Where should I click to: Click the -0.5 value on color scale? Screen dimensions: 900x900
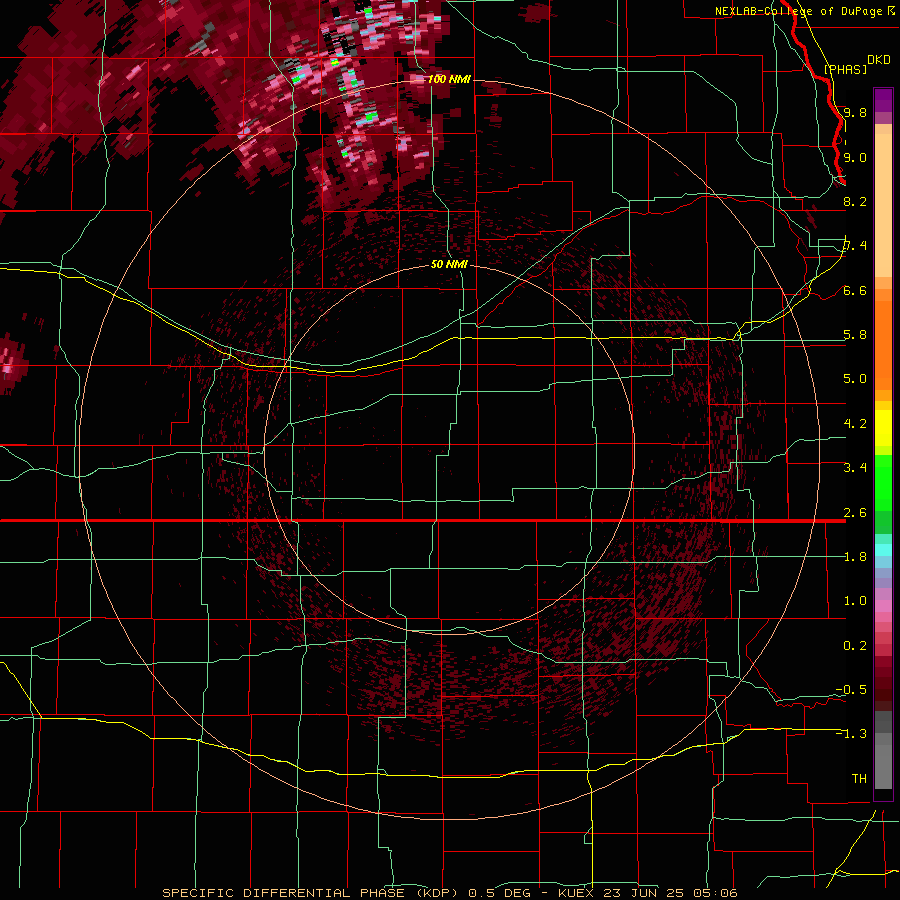point(851,690)
